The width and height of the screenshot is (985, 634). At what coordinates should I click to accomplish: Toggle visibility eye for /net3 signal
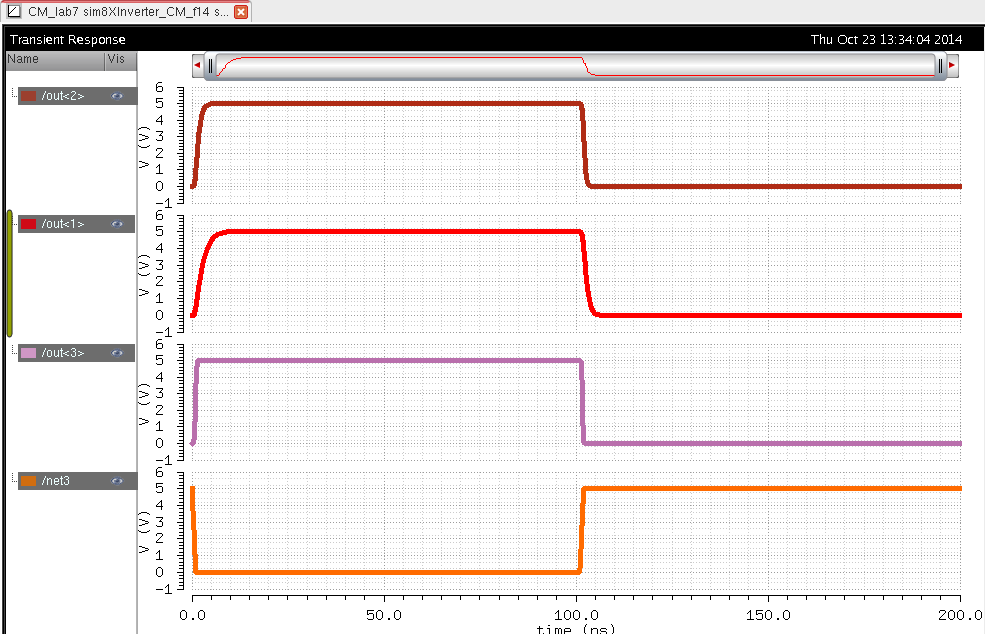(x=117, y=481)
